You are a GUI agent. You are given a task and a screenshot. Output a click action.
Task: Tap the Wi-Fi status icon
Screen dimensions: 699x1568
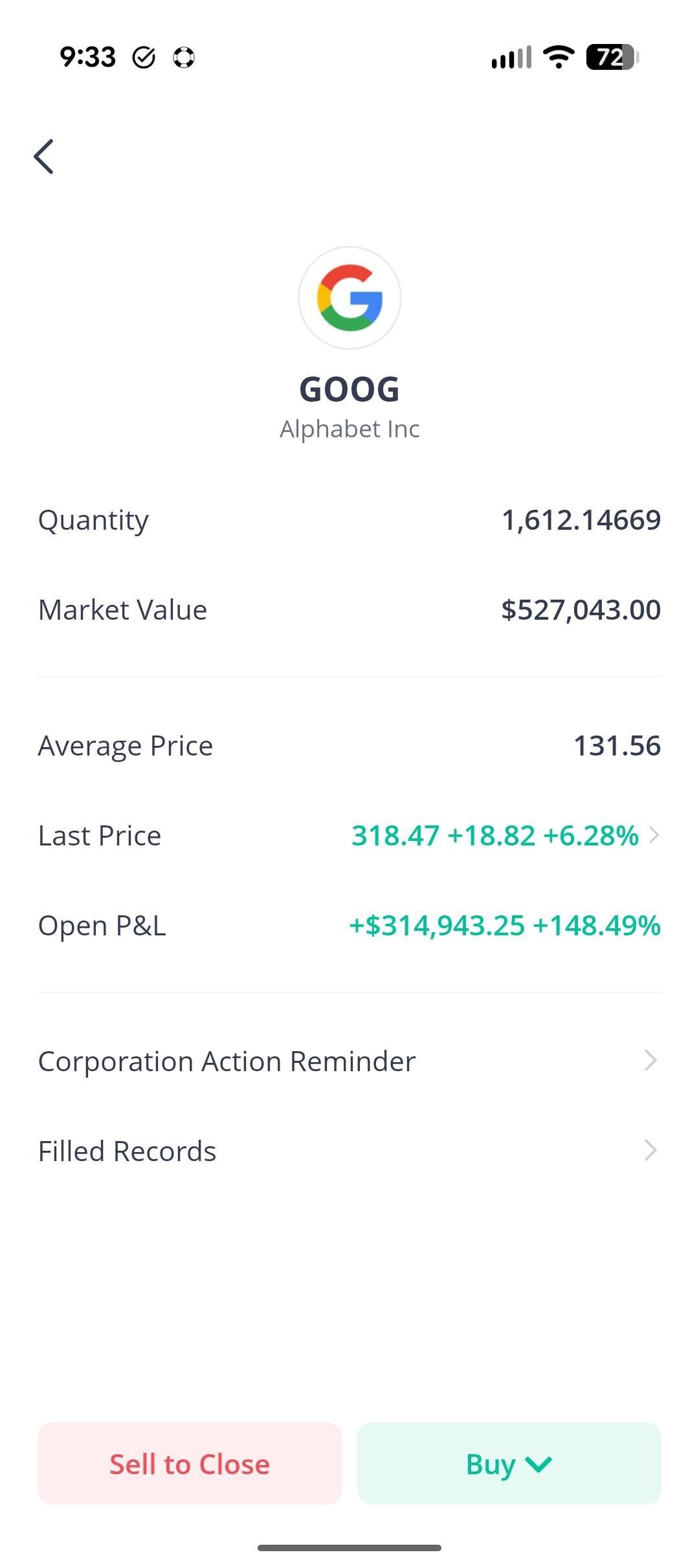pos(559,57)
